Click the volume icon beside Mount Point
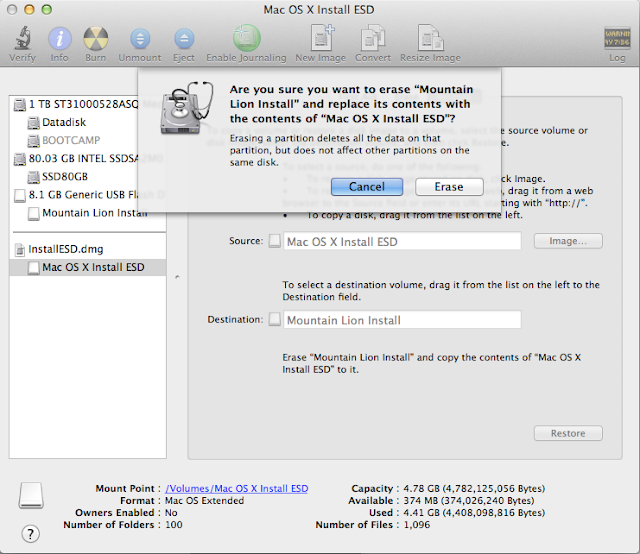 pos(31,495)
